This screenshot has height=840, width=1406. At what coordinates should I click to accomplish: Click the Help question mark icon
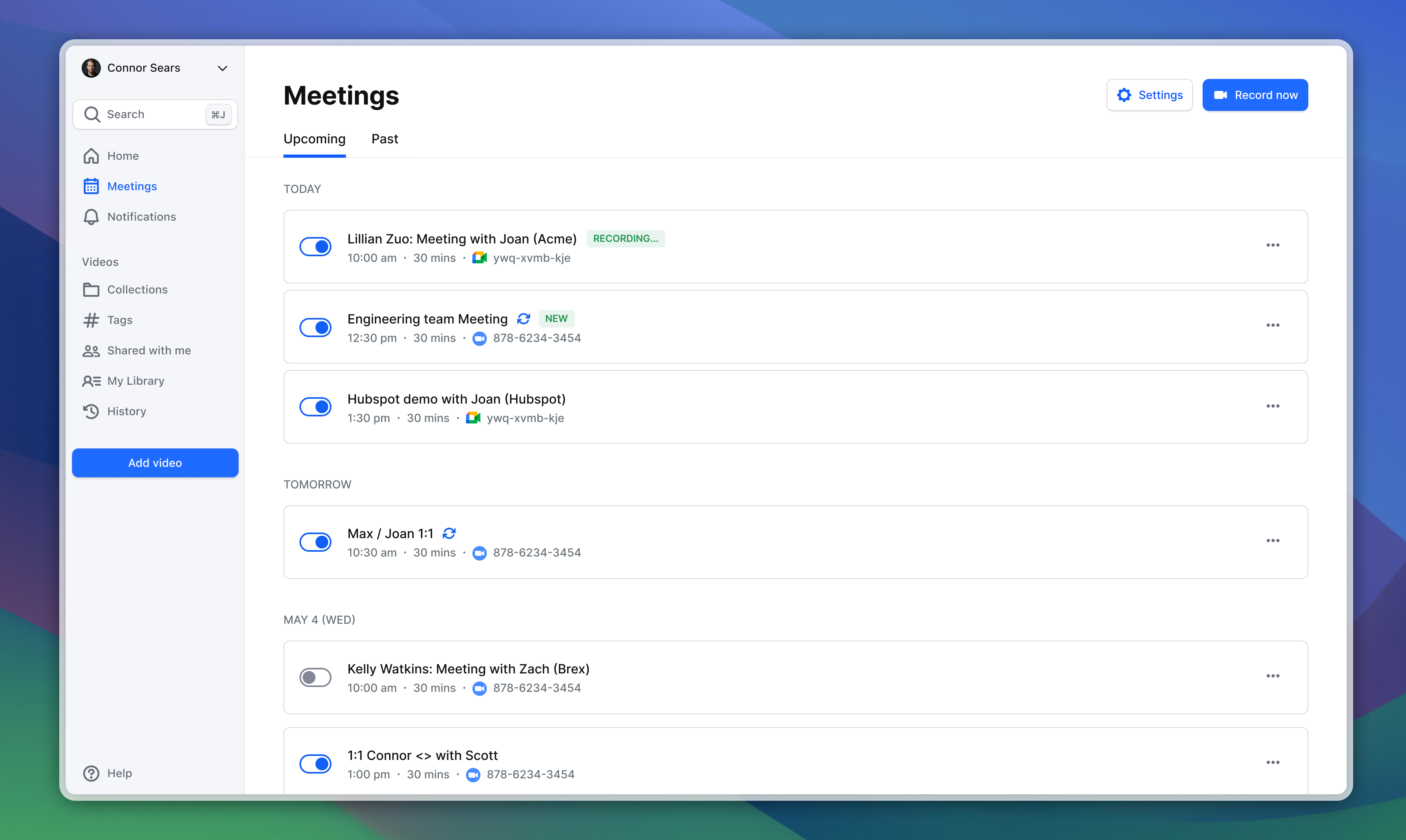coord(91,773)
